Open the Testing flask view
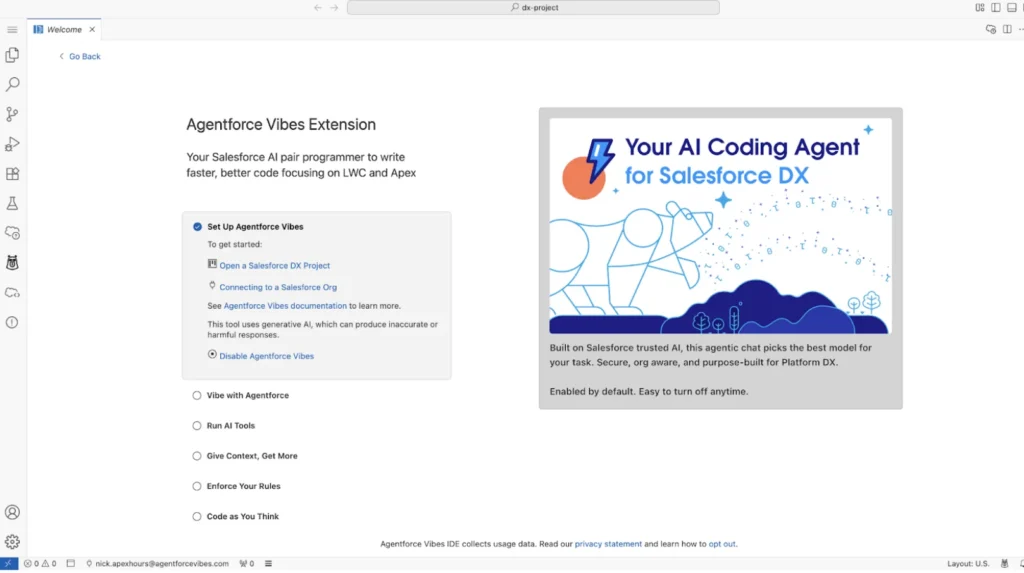The image size is (1024, 573). pos(12,203)
